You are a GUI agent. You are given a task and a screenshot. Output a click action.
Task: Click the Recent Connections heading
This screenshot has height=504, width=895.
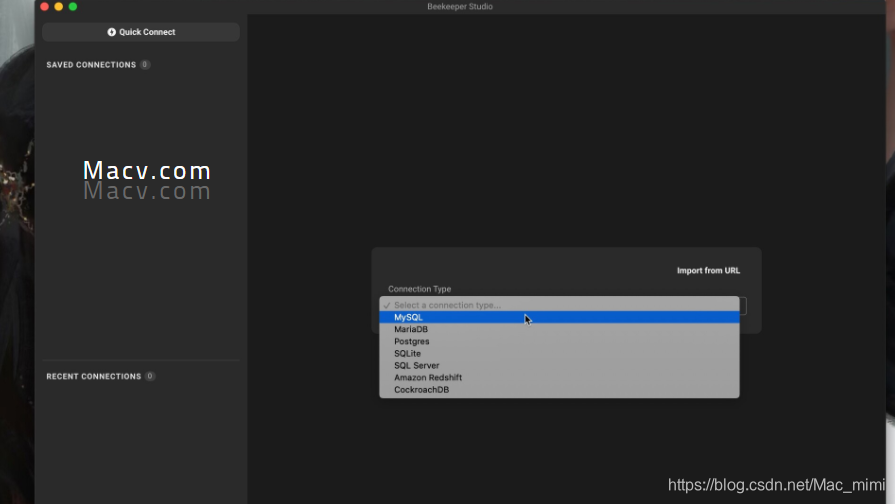click(x=94, y=377)
